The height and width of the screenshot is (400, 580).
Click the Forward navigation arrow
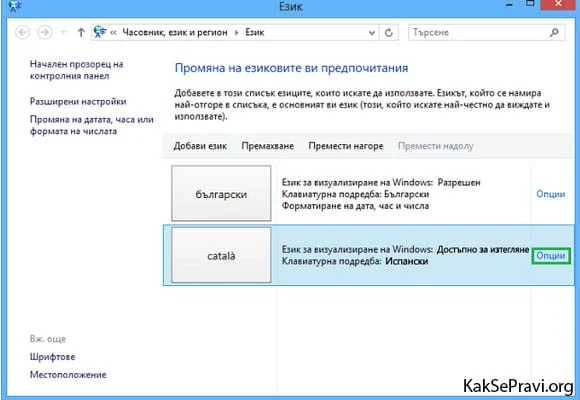click(x=45, y=33)
